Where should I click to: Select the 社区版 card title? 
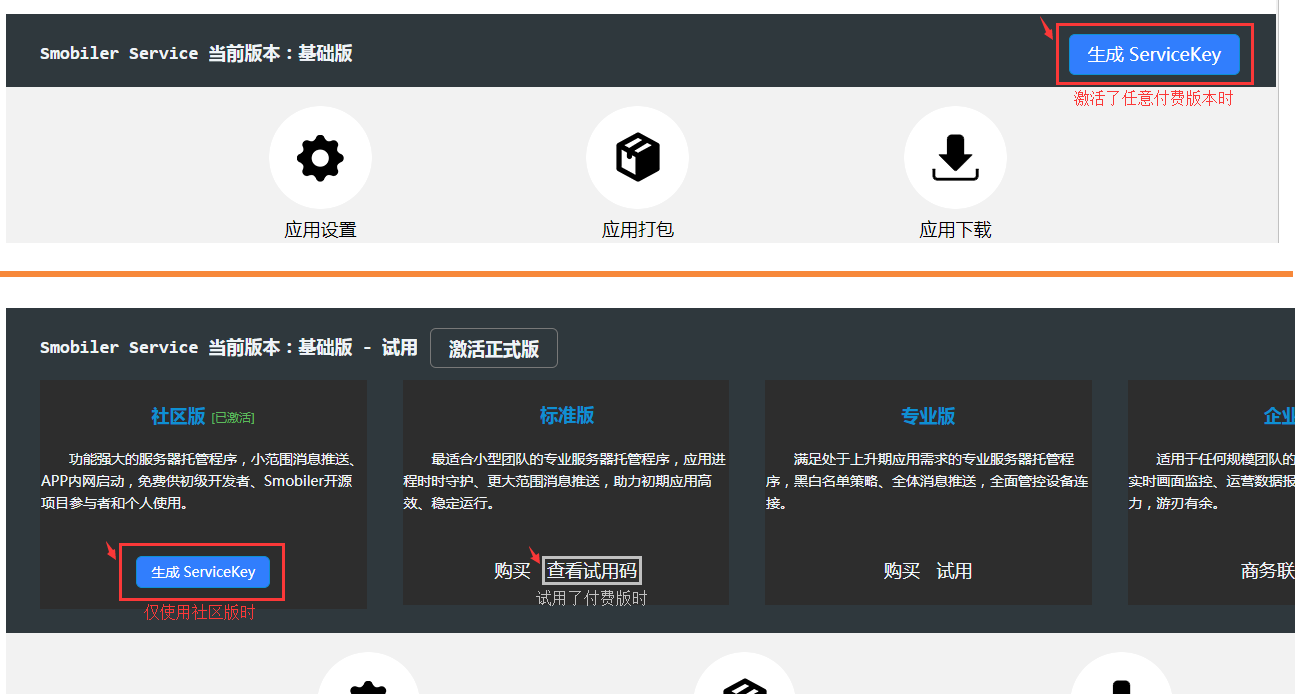pyautogui.click(x=178, y=416)
